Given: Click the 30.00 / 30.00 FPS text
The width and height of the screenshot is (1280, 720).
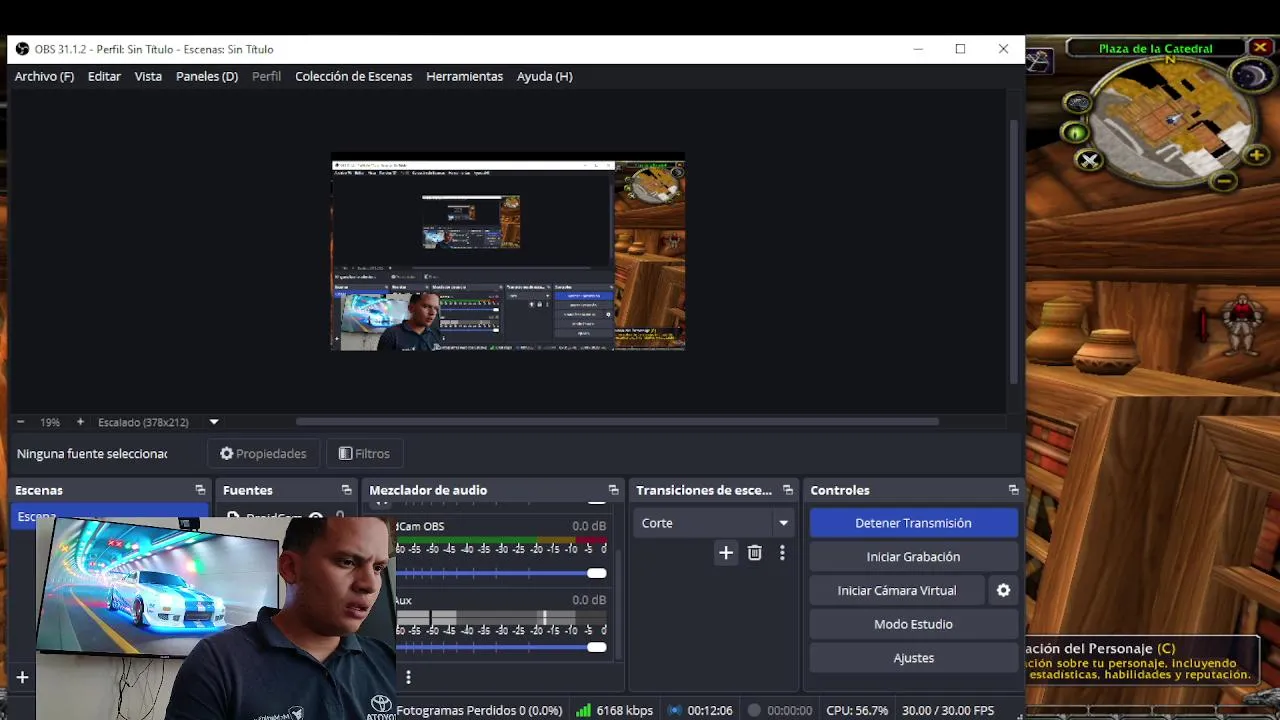Looking at the screenshot, I should point(948,710).
